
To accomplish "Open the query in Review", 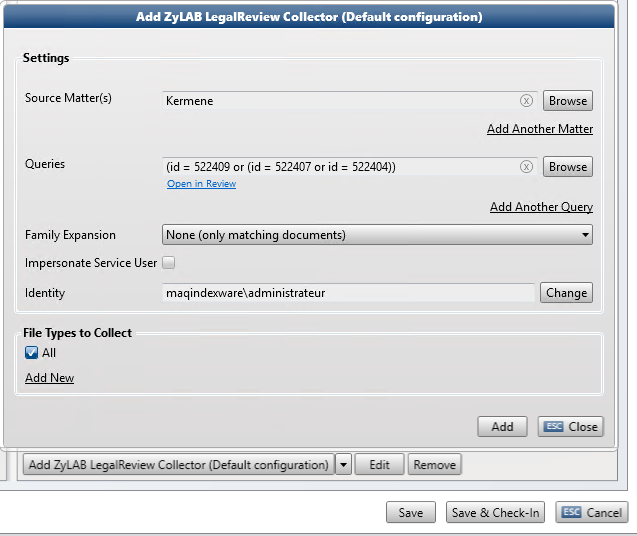I will pyautogui.click(x=201, y=184).
